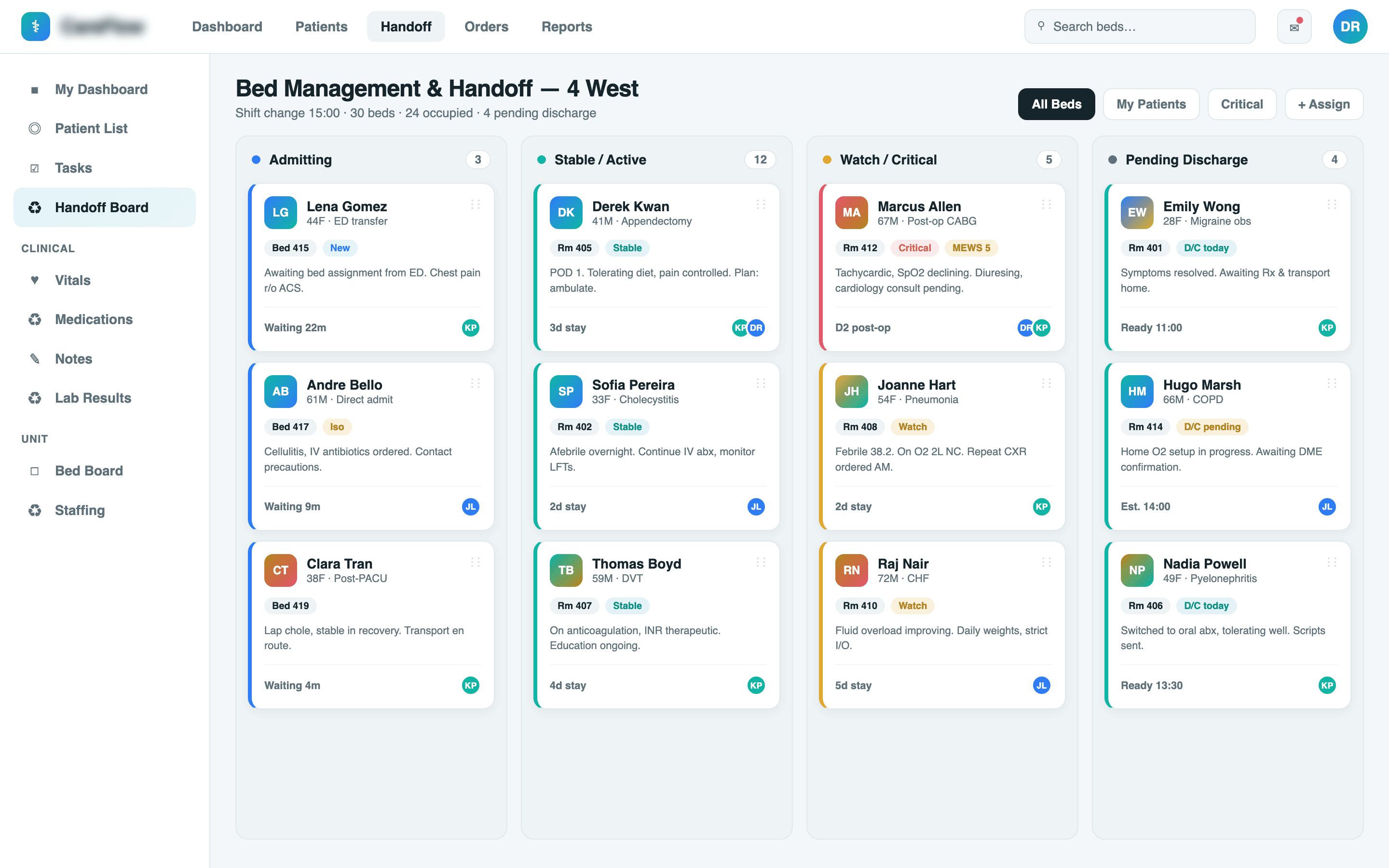Select Handoff Board in sidebar
This screenshot has width=1389, height=868.
tap(105, 207)
